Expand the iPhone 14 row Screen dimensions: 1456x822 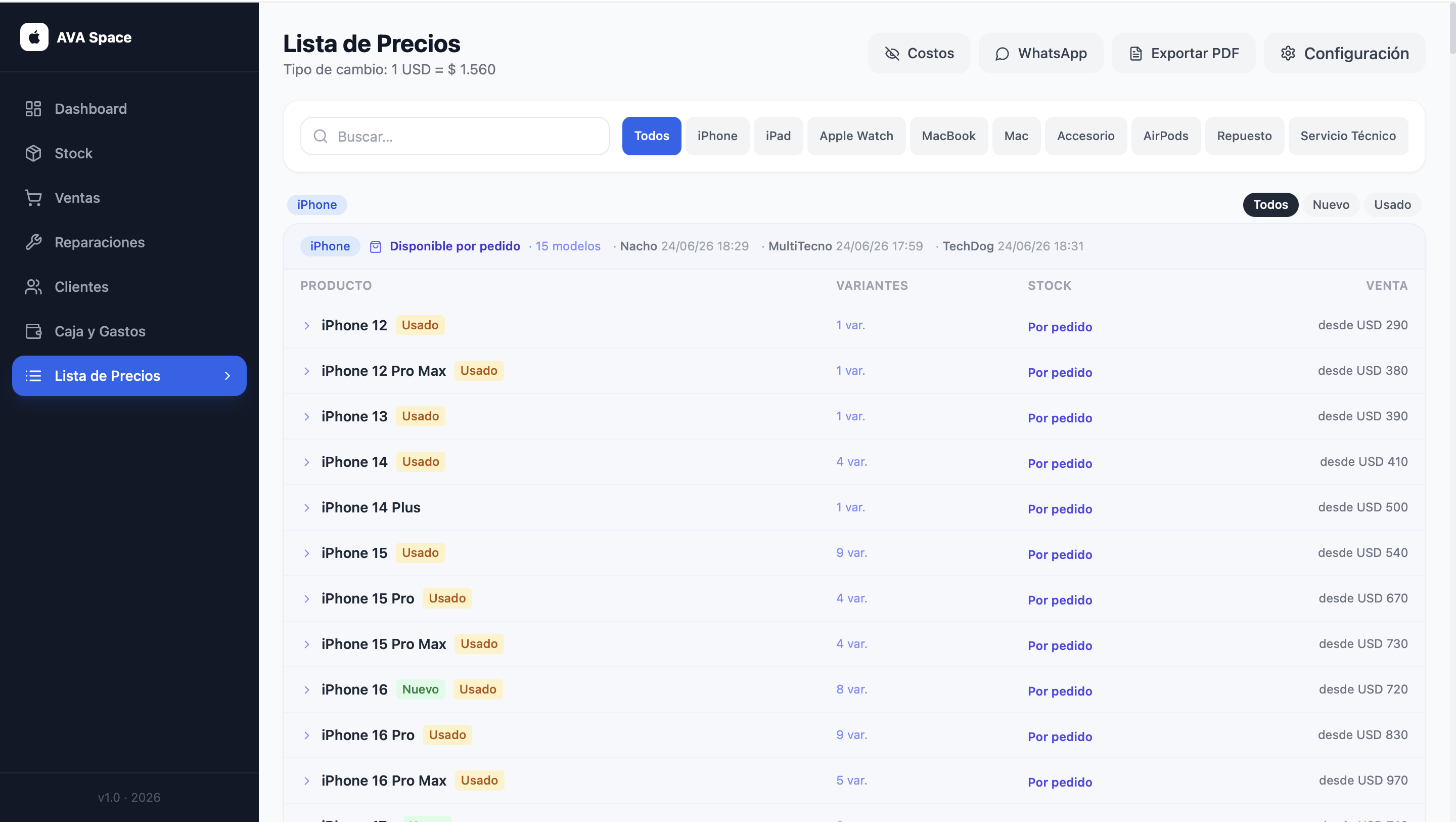click(x=306, y=462)
